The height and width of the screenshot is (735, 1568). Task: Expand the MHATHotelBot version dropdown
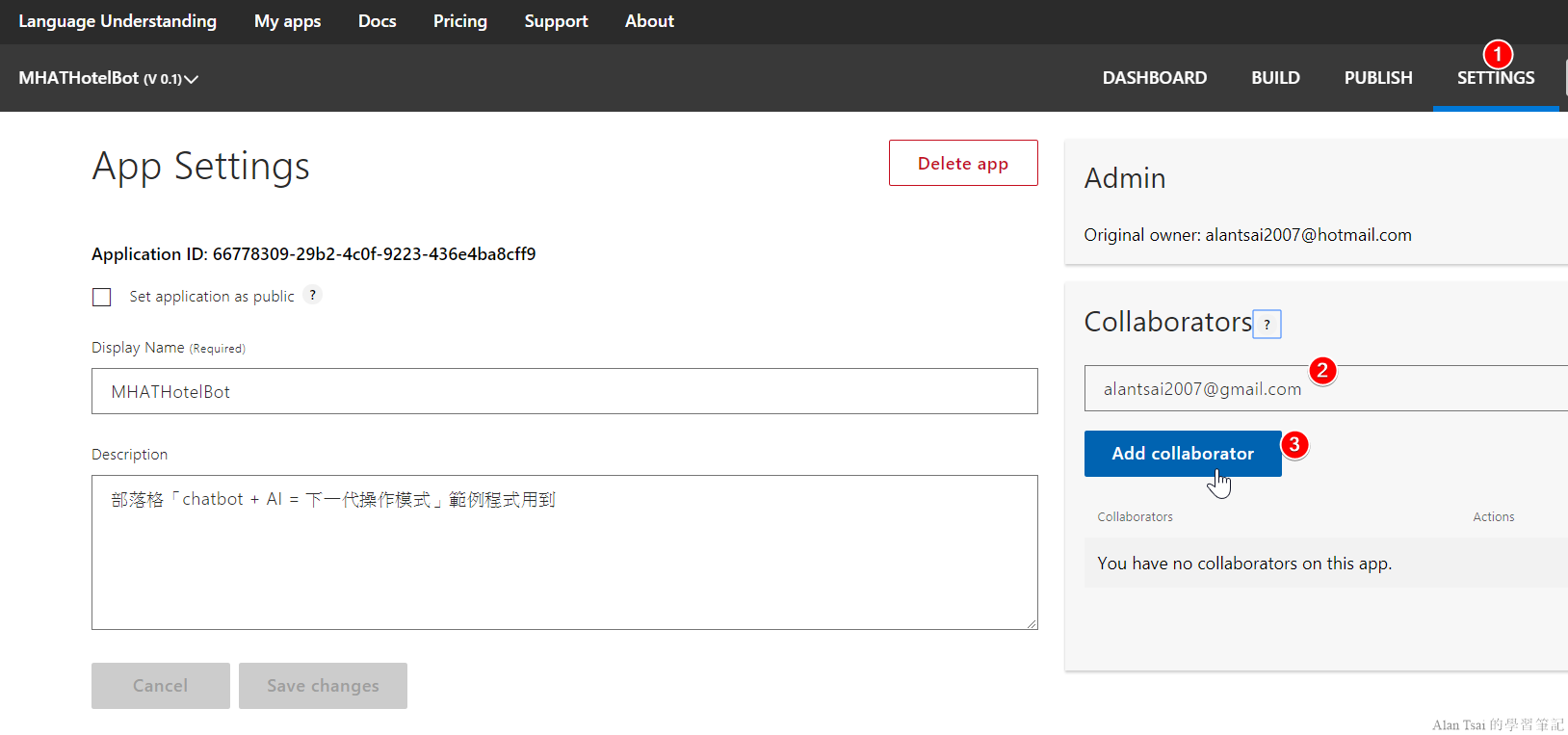[x=191, y=79]
